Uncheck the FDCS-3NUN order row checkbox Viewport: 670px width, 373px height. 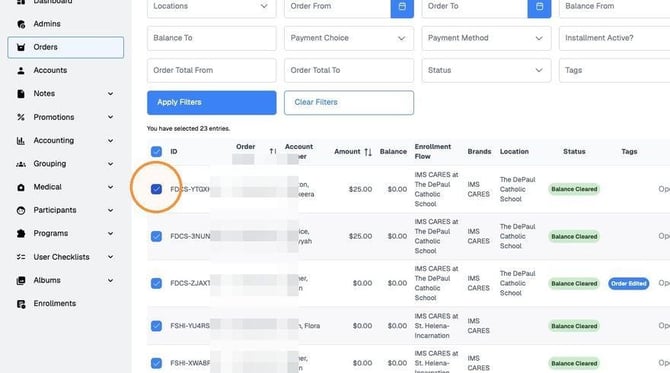point(156,236)
